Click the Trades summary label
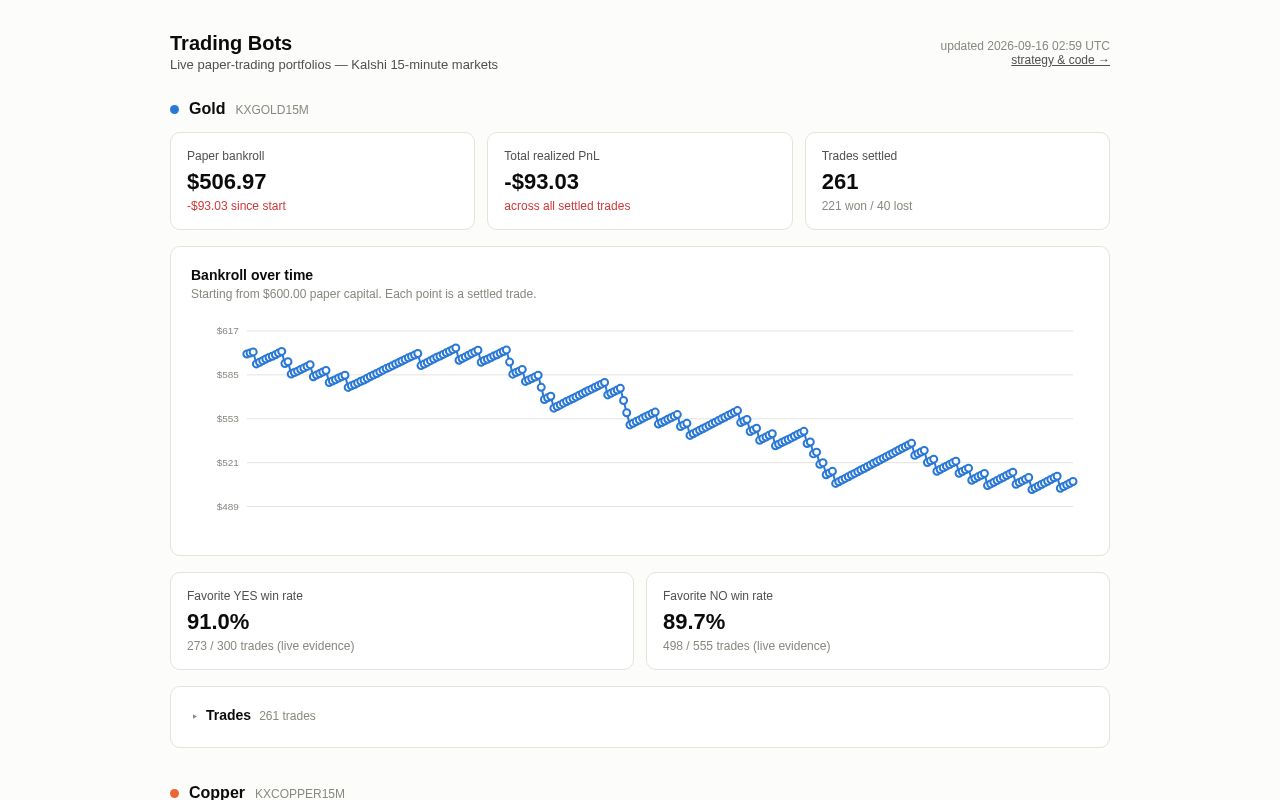Viewport: 1280px width, 800px height. (x=228, y=715)
